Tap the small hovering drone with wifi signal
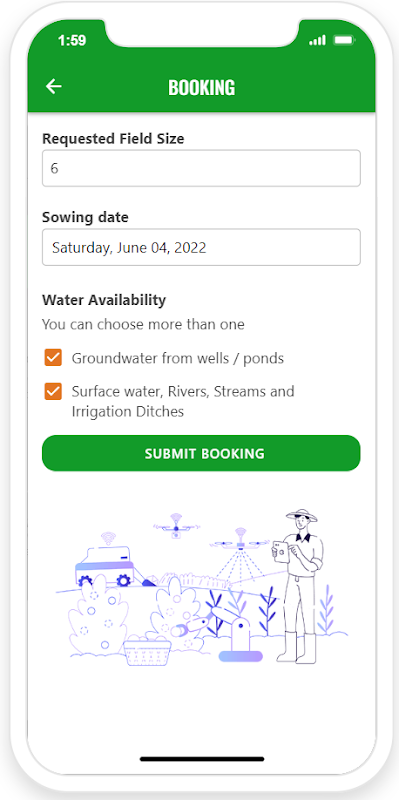 (176, 527)
